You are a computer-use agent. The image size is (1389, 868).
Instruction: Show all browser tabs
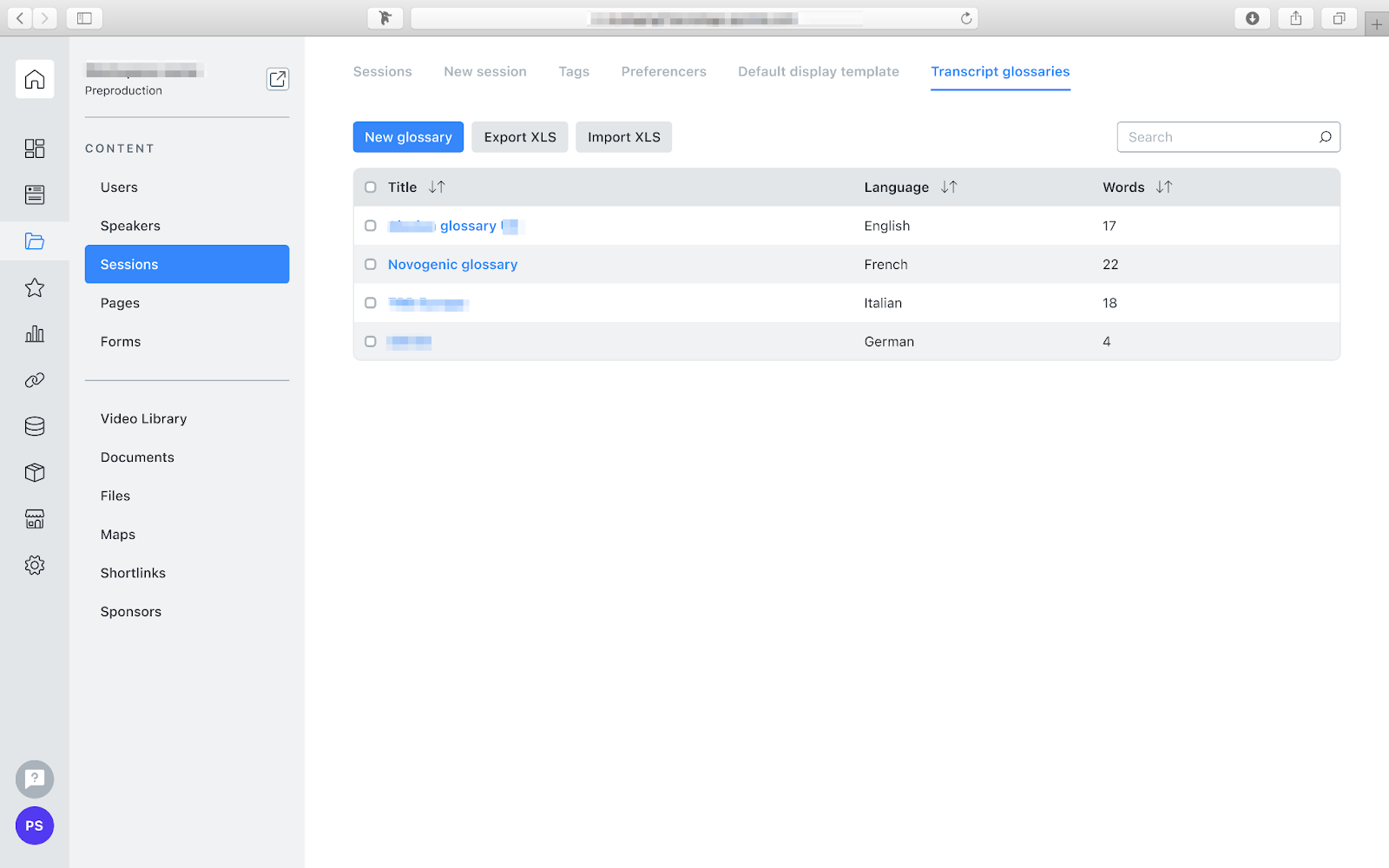(x=1340, y=18)
